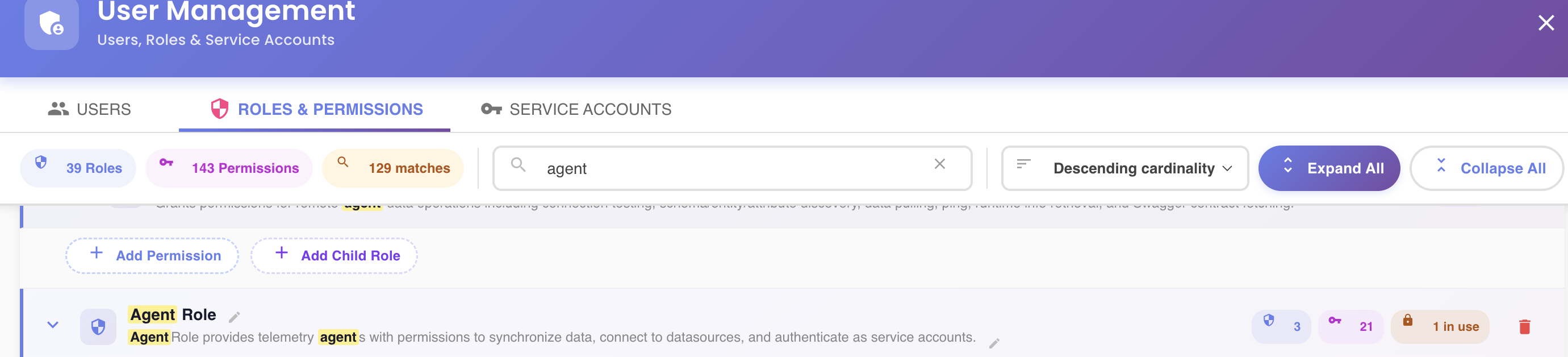Click the User Management shield header icon
The width and height of the screenshot is (1568, 357).
[52, 24]
